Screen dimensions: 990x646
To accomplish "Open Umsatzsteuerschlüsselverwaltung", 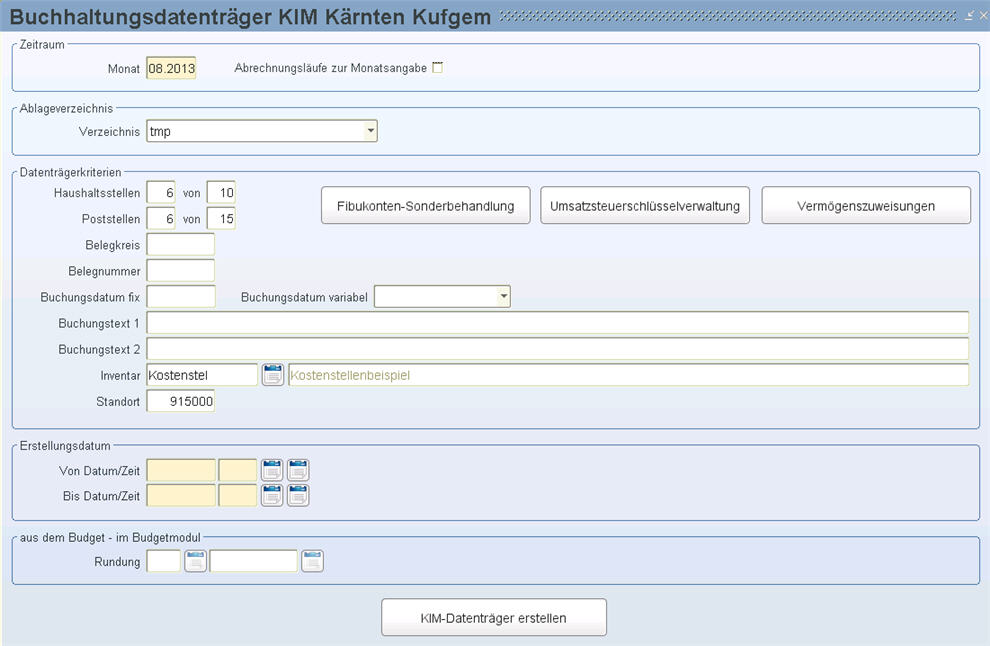I will click(x=645, y=205).
